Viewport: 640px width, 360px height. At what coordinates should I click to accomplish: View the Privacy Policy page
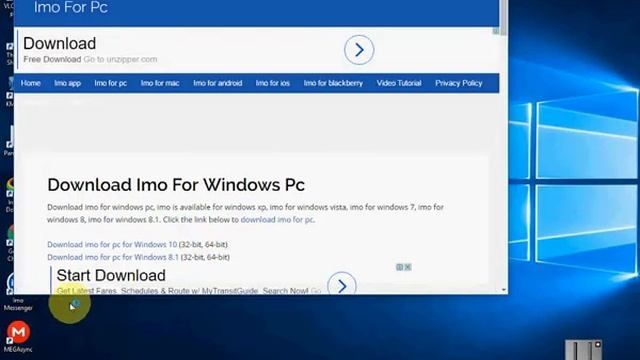coord(459,83)
